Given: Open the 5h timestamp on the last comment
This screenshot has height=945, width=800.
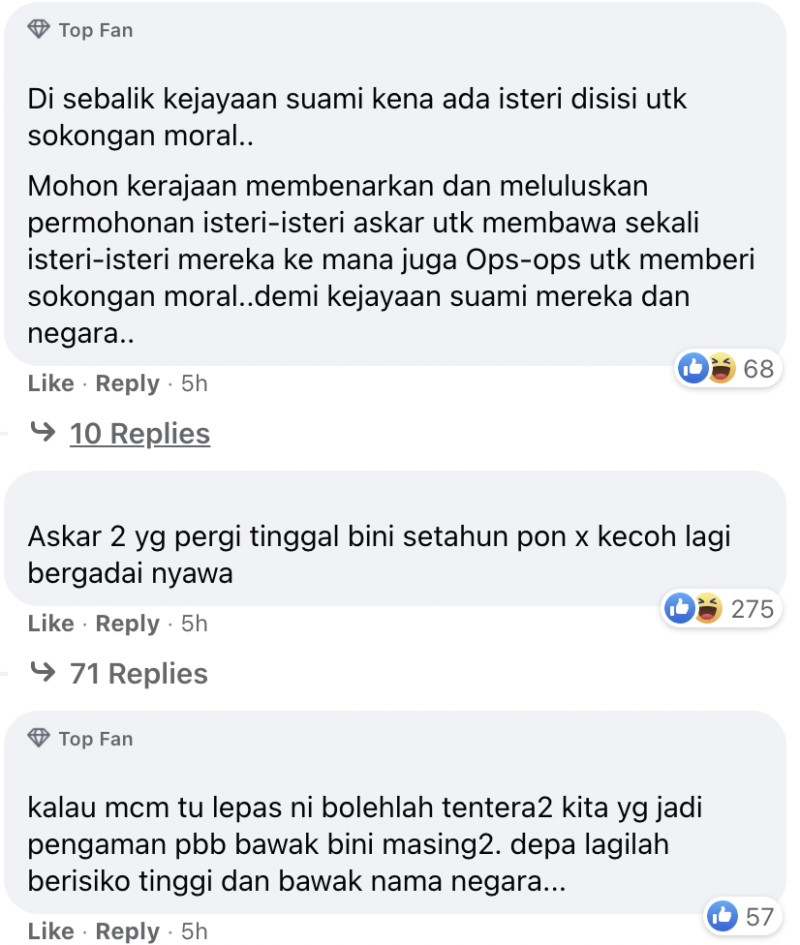Looking at the screenshot, I should (x=194, y=932).
